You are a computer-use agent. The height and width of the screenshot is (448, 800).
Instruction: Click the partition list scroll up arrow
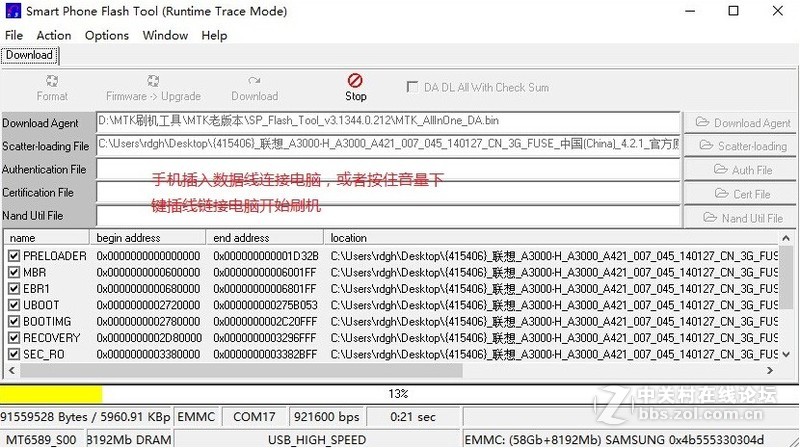786,238
